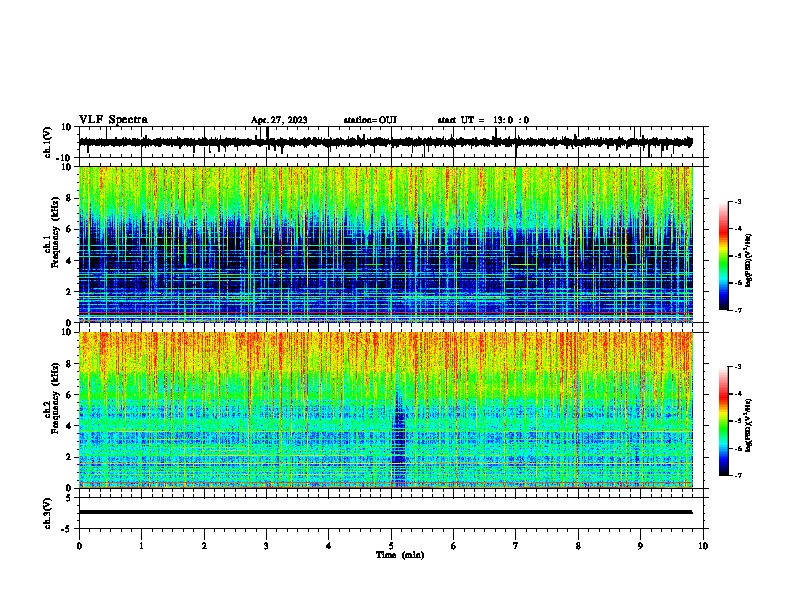Click the Time axis tick label "4"
This screenshot has width=792, height=612.
[x=329, y=546]
